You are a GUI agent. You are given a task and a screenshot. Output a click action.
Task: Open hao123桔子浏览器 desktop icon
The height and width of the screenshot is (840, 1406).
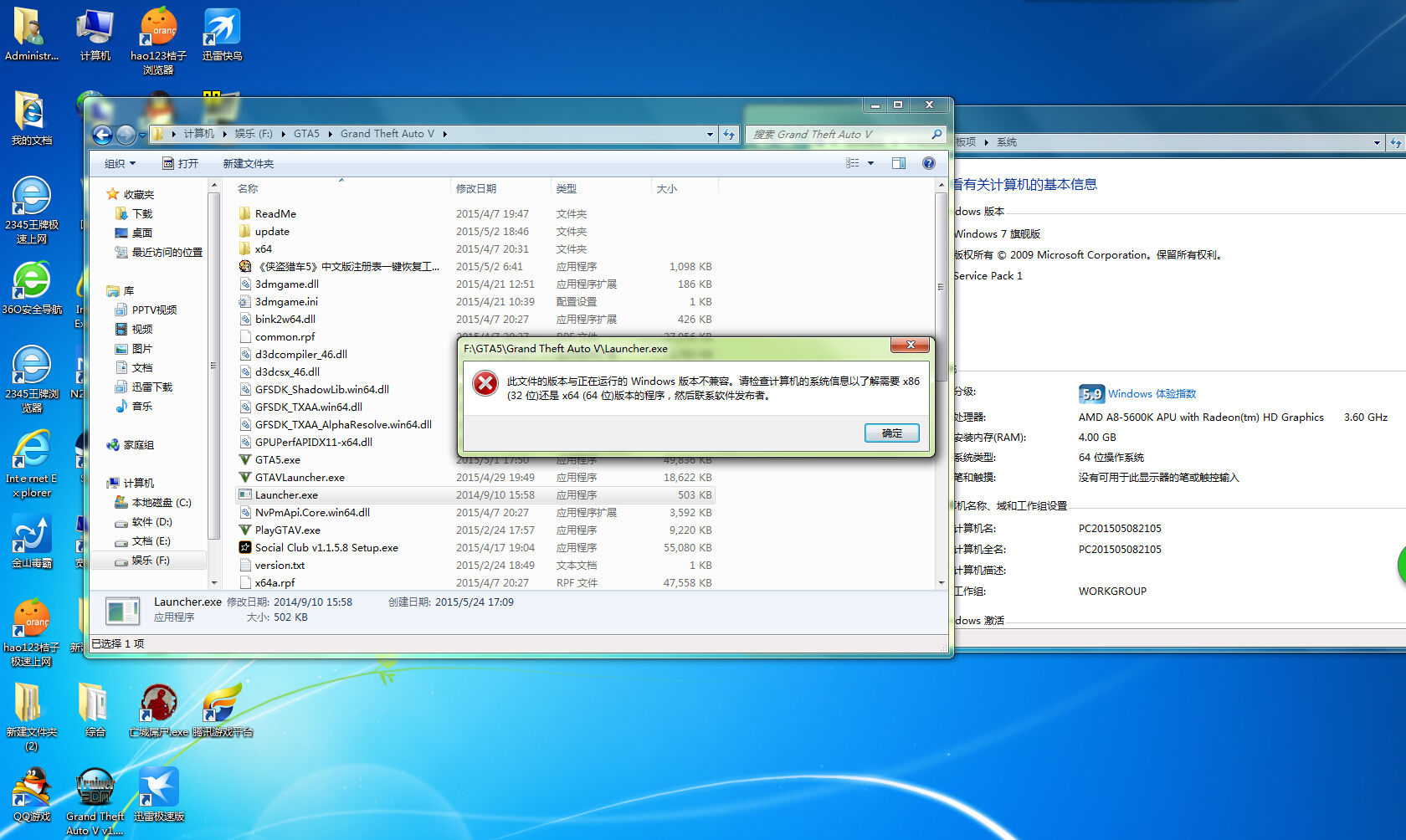tap(158, 40)
